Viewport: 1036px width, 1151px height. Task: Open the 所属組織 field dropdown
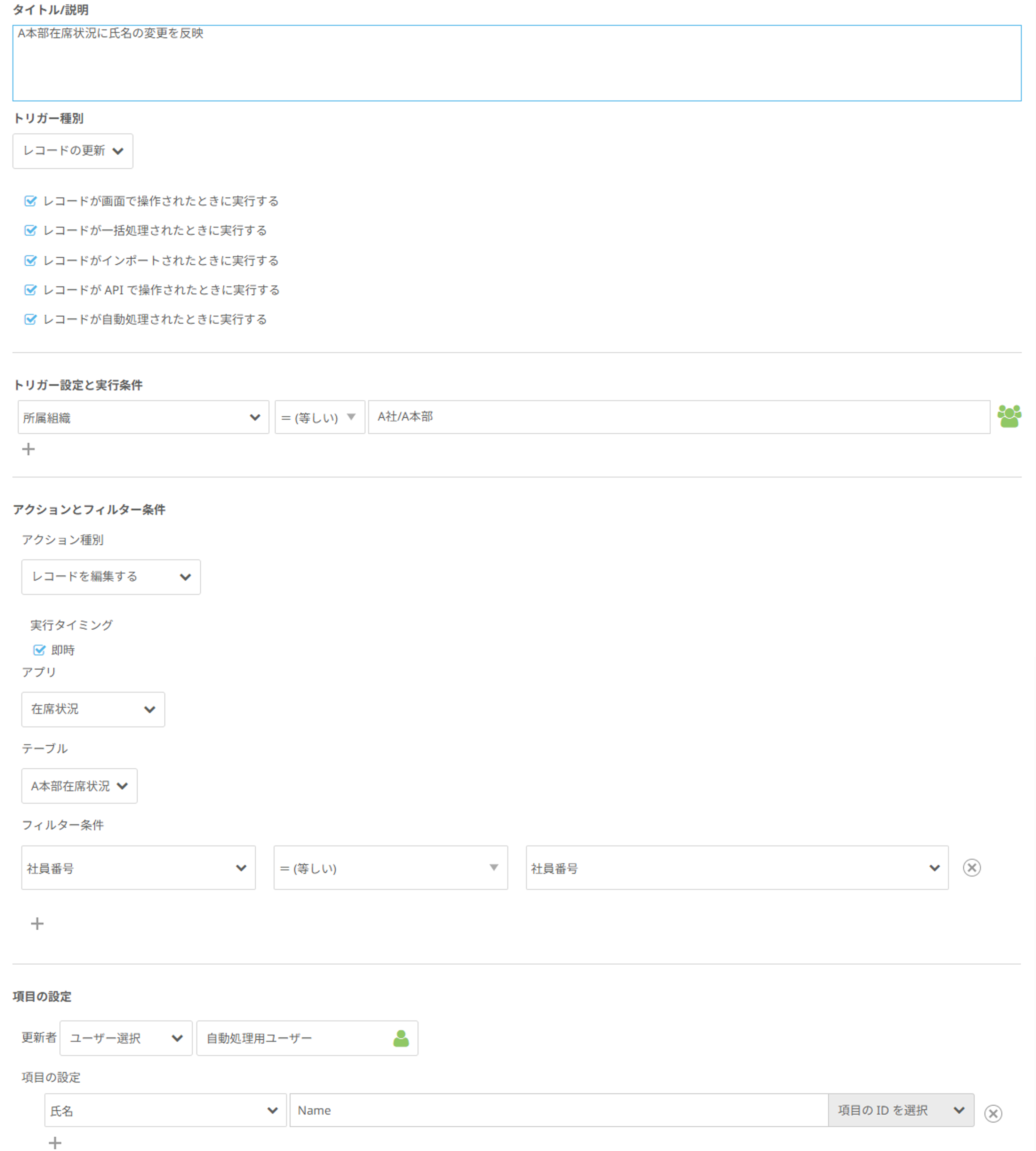[x=143, y=417]
